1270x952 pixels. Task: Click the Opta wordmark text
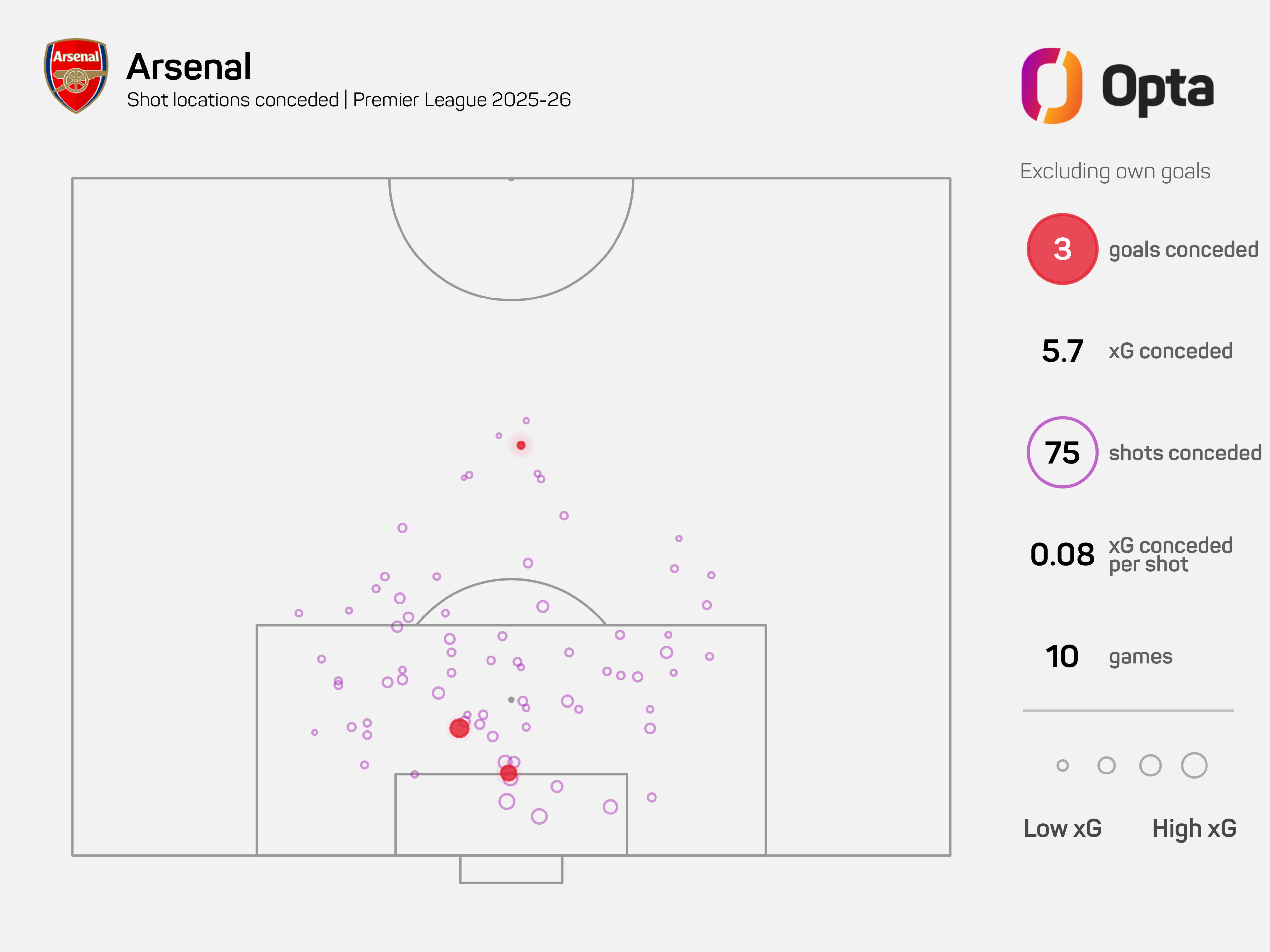1158,88
